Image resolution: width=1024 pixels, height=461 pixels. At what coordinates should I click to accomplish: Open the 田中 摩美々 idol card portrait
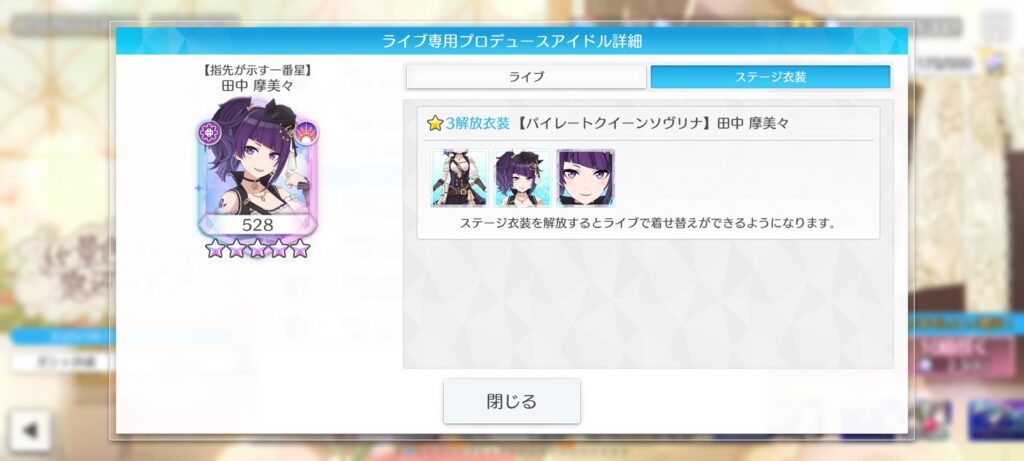(257, 165)
